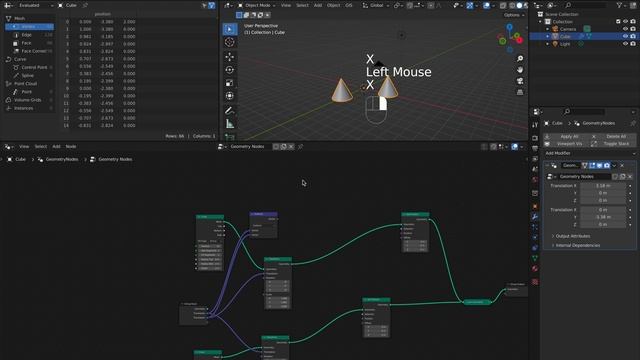Image resolution: width=640 pixels, height=360 pixels.
Task: Select the Camera object in outliner
Action: 568,29
